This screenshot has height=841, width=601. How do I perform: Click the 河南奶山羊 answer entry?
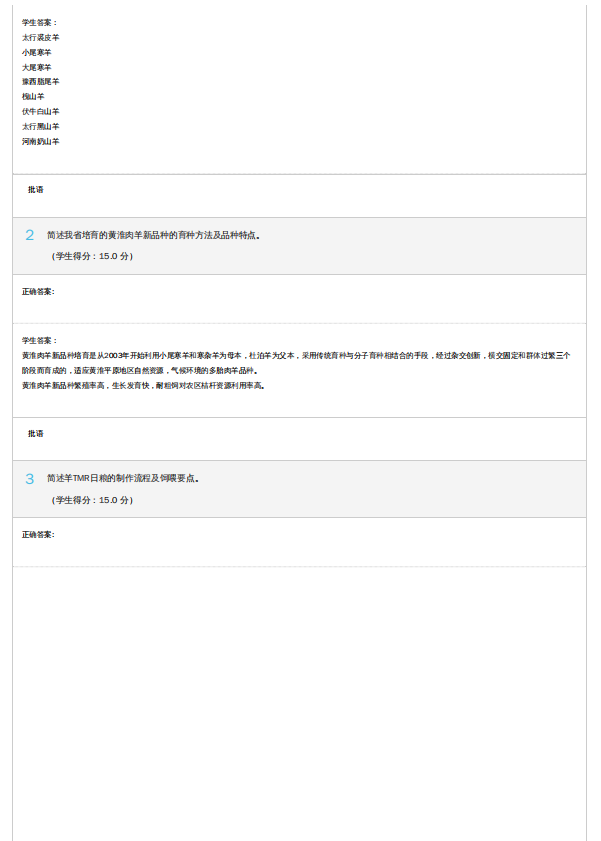click(41, 142)
